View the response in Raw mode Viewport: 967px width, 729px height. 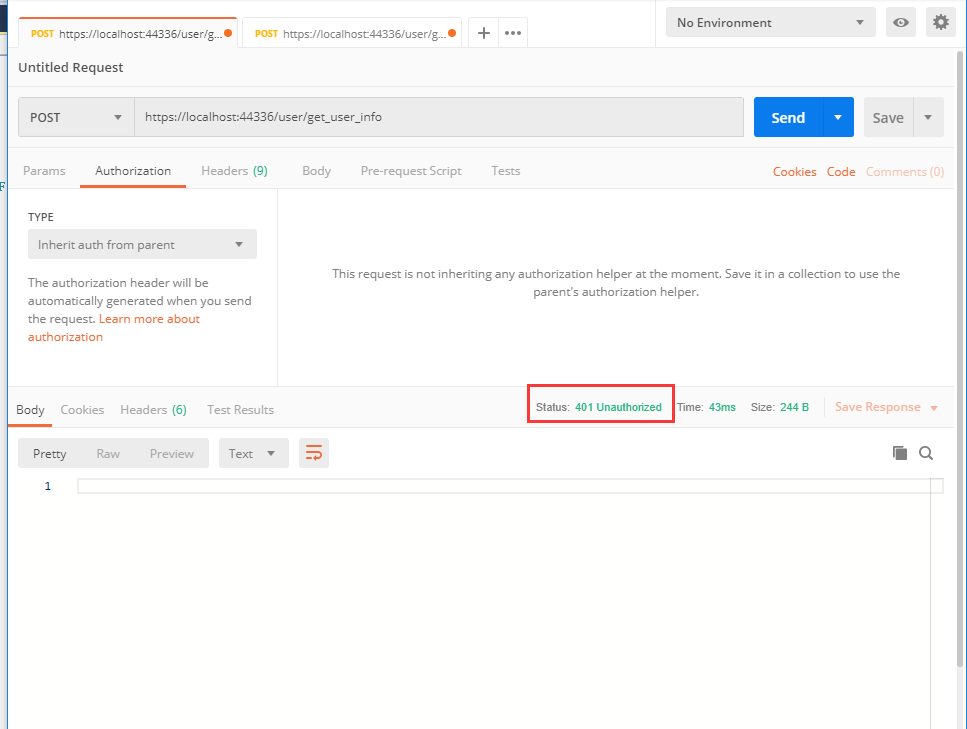point(108,452)
